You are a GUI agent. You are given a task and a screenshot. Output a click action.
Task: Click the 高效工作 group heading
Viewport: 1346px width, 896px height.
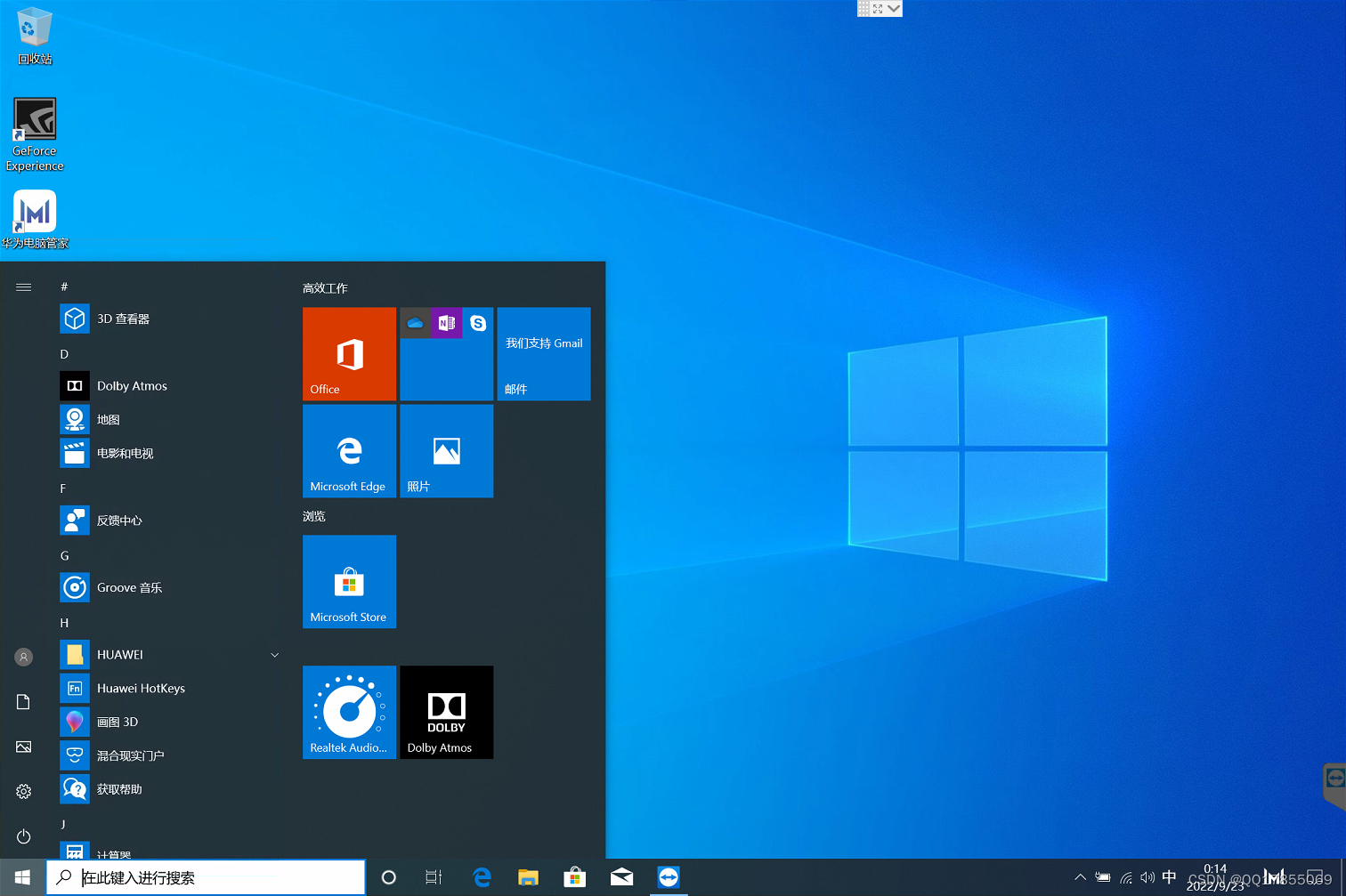coord(325,288)
